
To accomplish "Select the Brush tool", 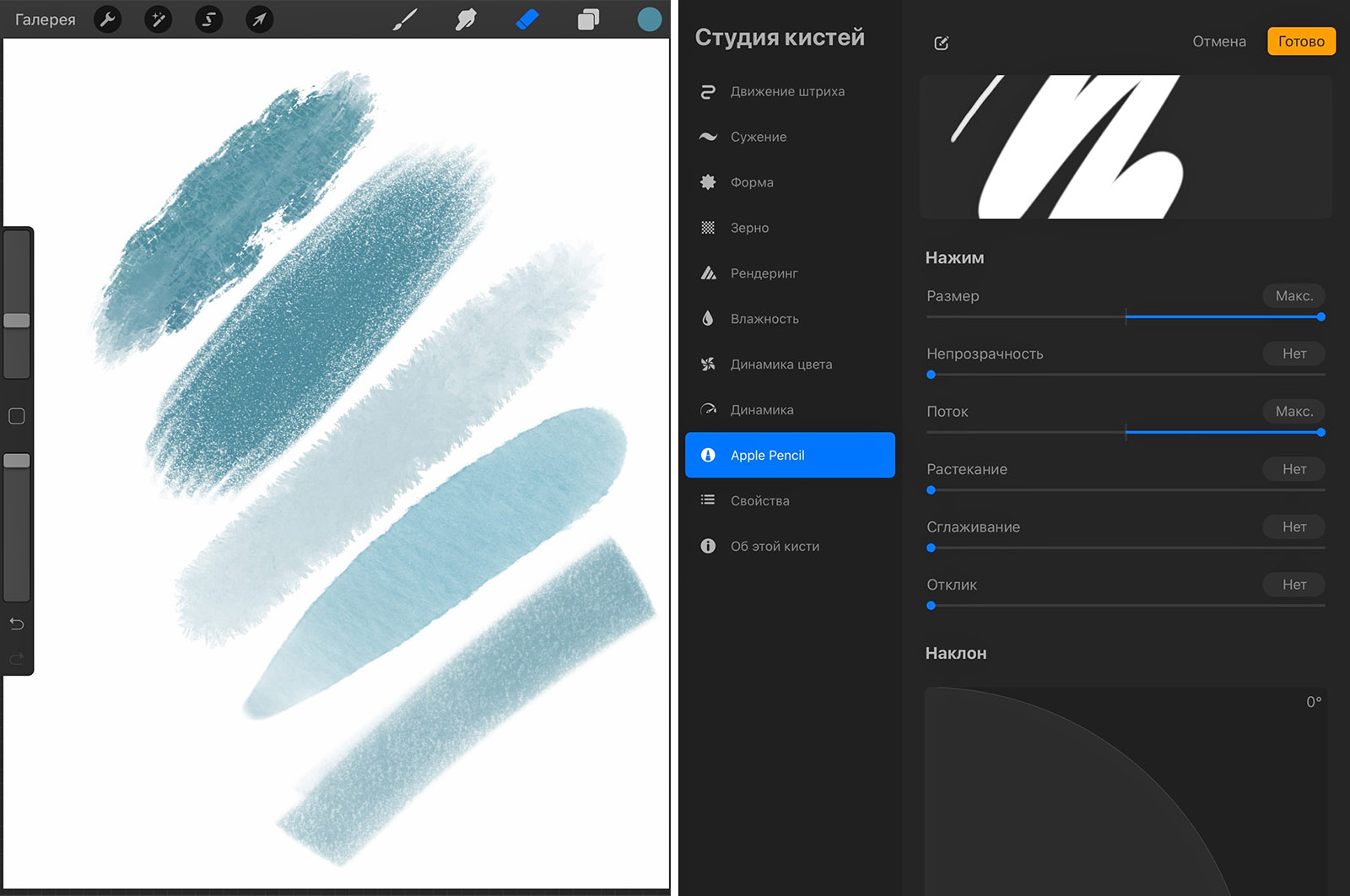I will pos(405,19).
